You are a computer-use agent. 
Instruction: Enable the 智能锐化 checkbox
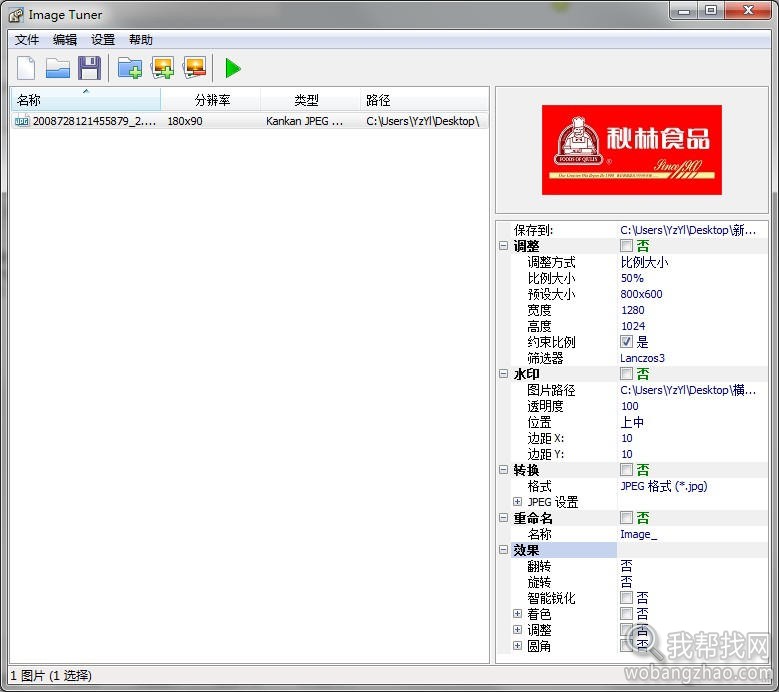coord(626,598)
